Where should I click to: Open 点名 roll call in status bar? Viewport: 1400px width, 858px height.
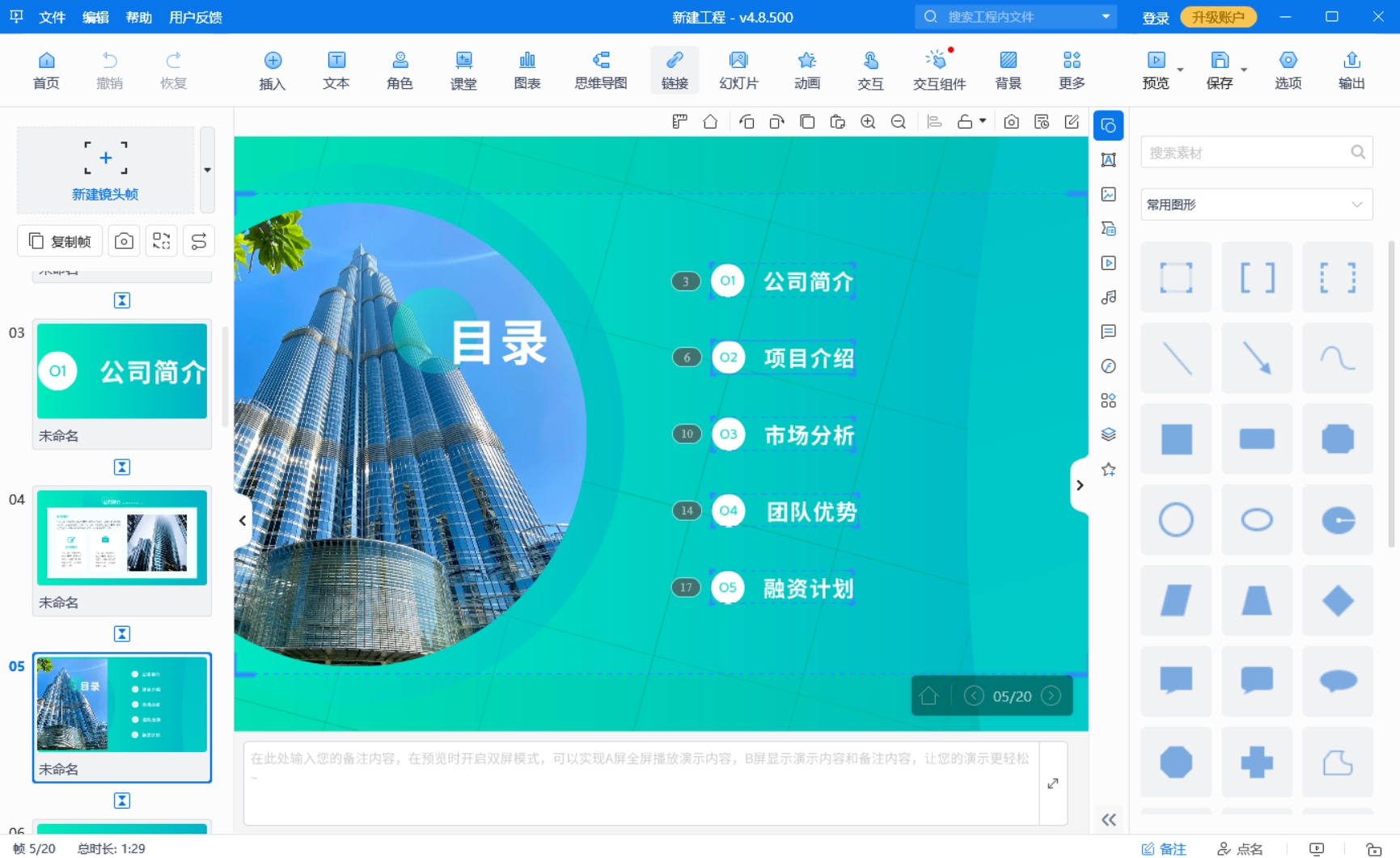pyautogui.click(x=1240, y=848)
